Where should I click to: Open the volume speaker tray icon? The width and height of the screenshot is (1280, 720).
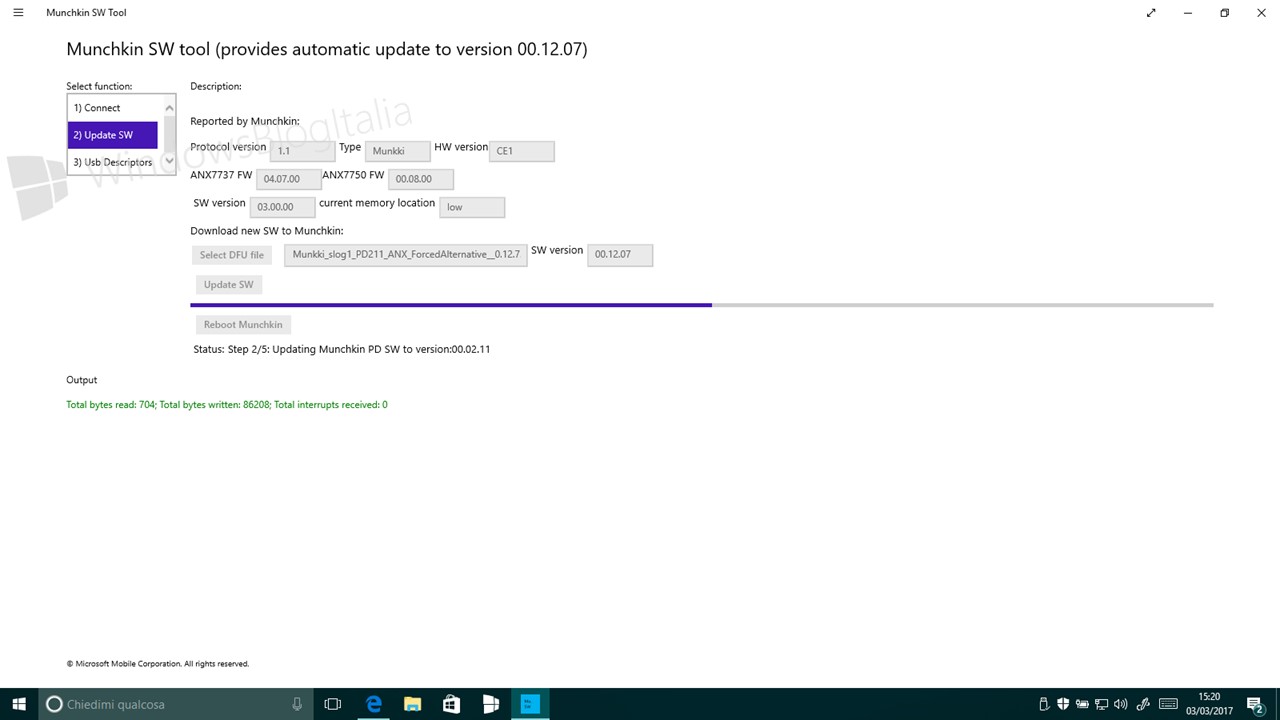point(1121,704)
